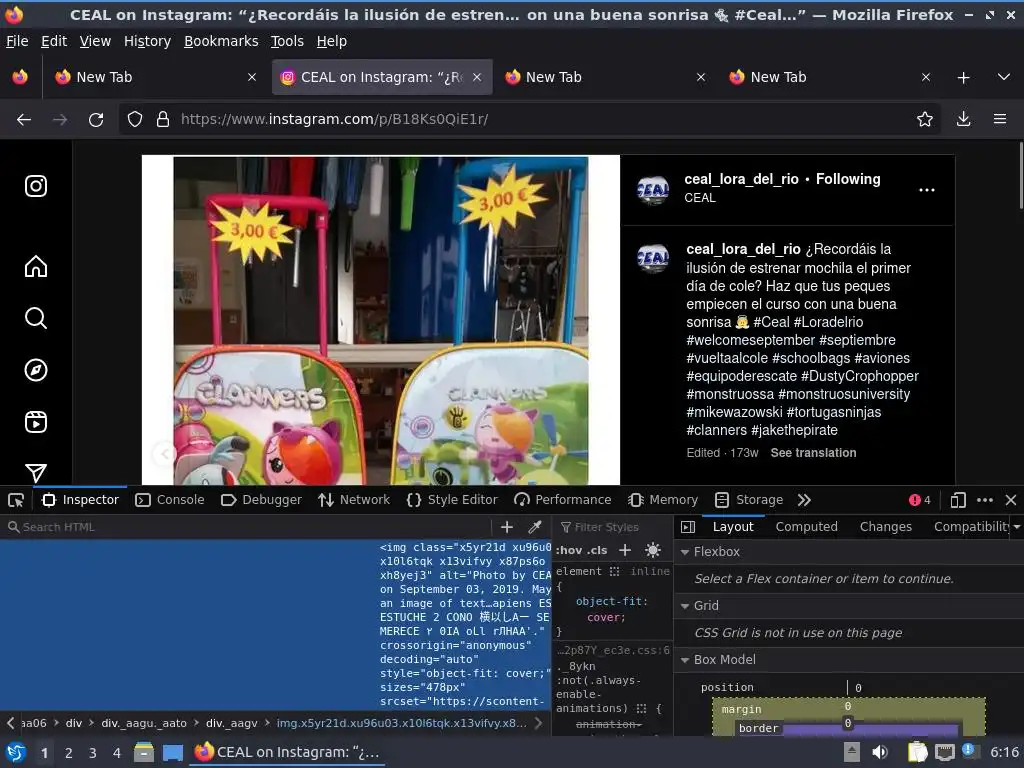Screen dimensions: 1024x768
Task: Click the Instagram logo in sidebar
Action: pyautogui.click(x=36, y=186)
